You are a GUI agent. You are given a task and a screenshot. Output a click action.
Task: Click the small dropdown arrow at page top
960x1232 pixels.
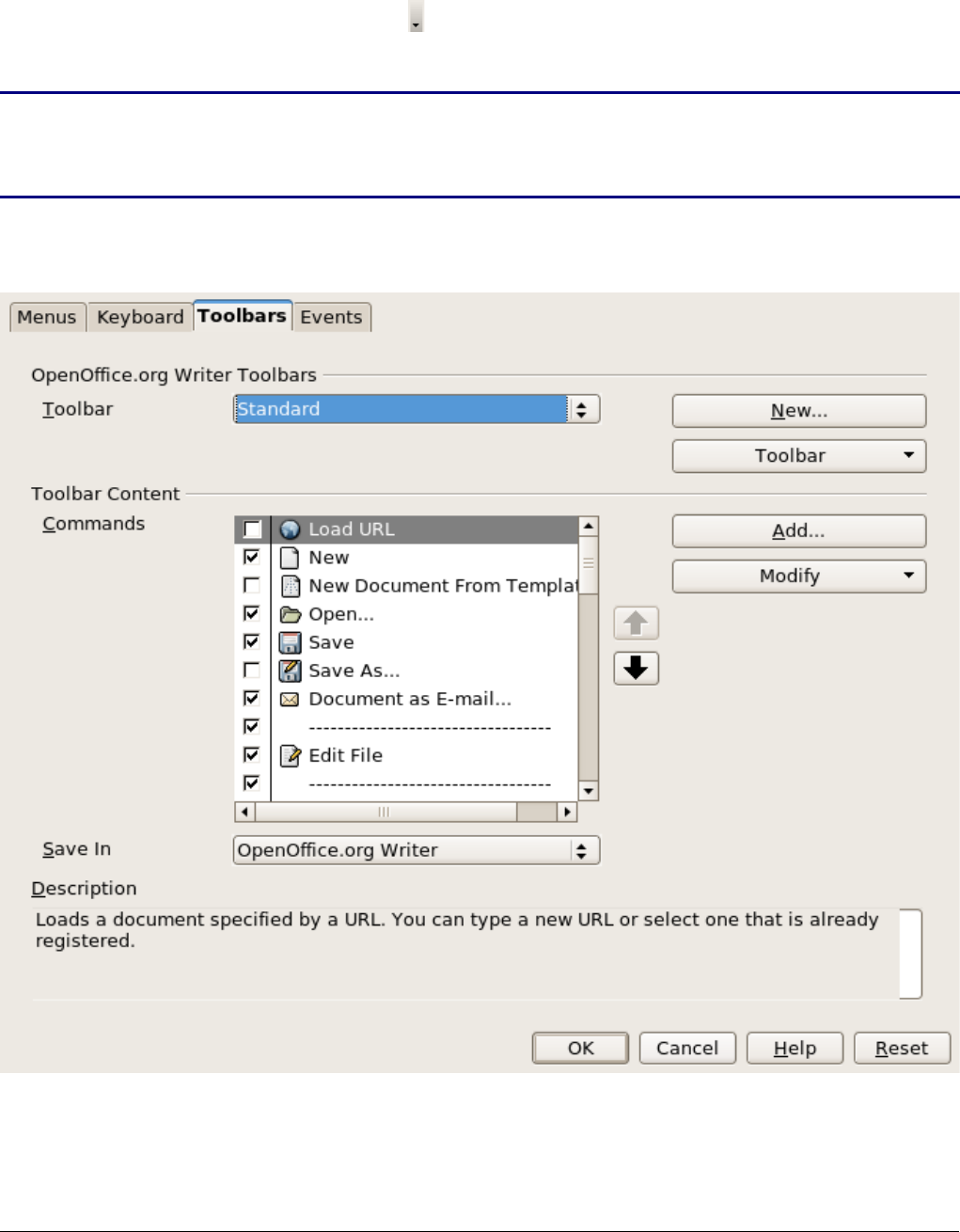coord(416,16)
